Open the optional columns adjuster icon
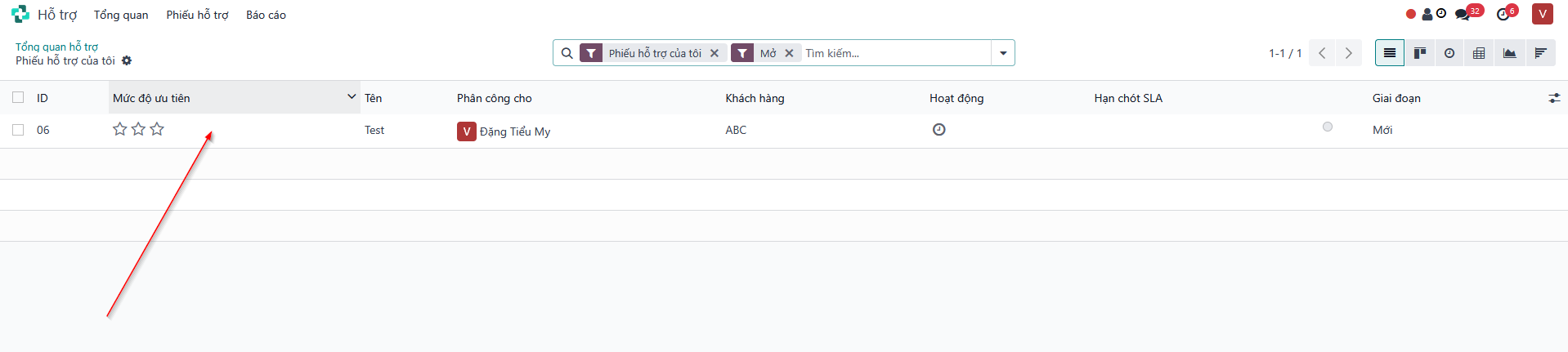 click(x=1554, y=98)
